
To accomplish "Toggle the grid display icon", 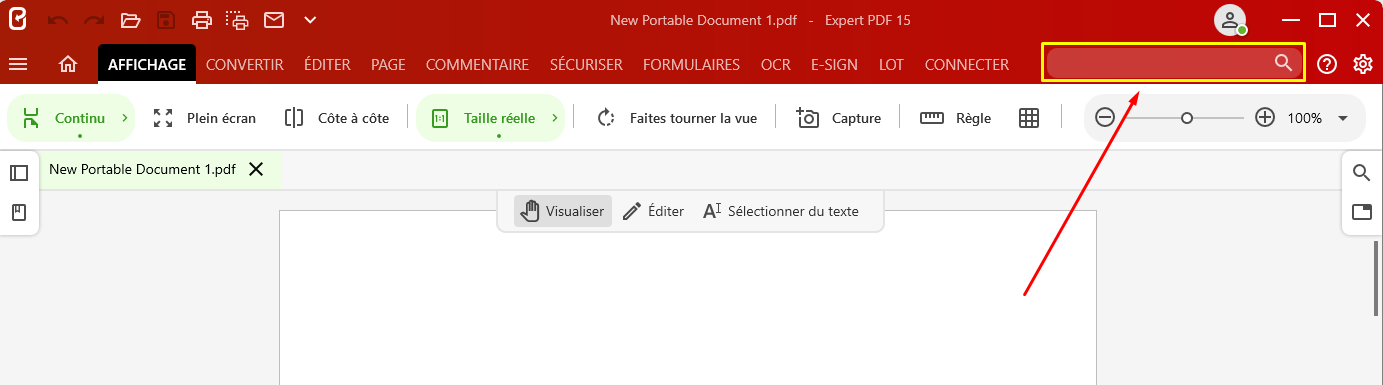I will [x=1029, y=118].
